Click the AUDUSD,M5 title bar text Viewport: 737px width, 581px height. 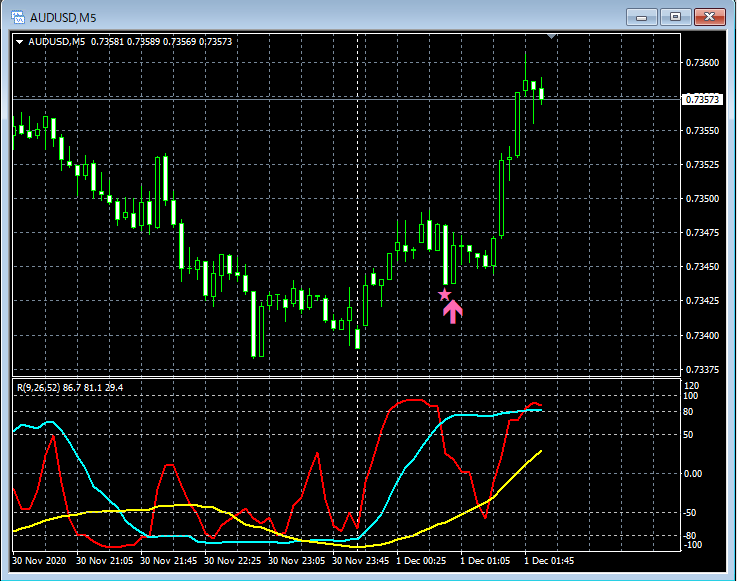(62, 16)
